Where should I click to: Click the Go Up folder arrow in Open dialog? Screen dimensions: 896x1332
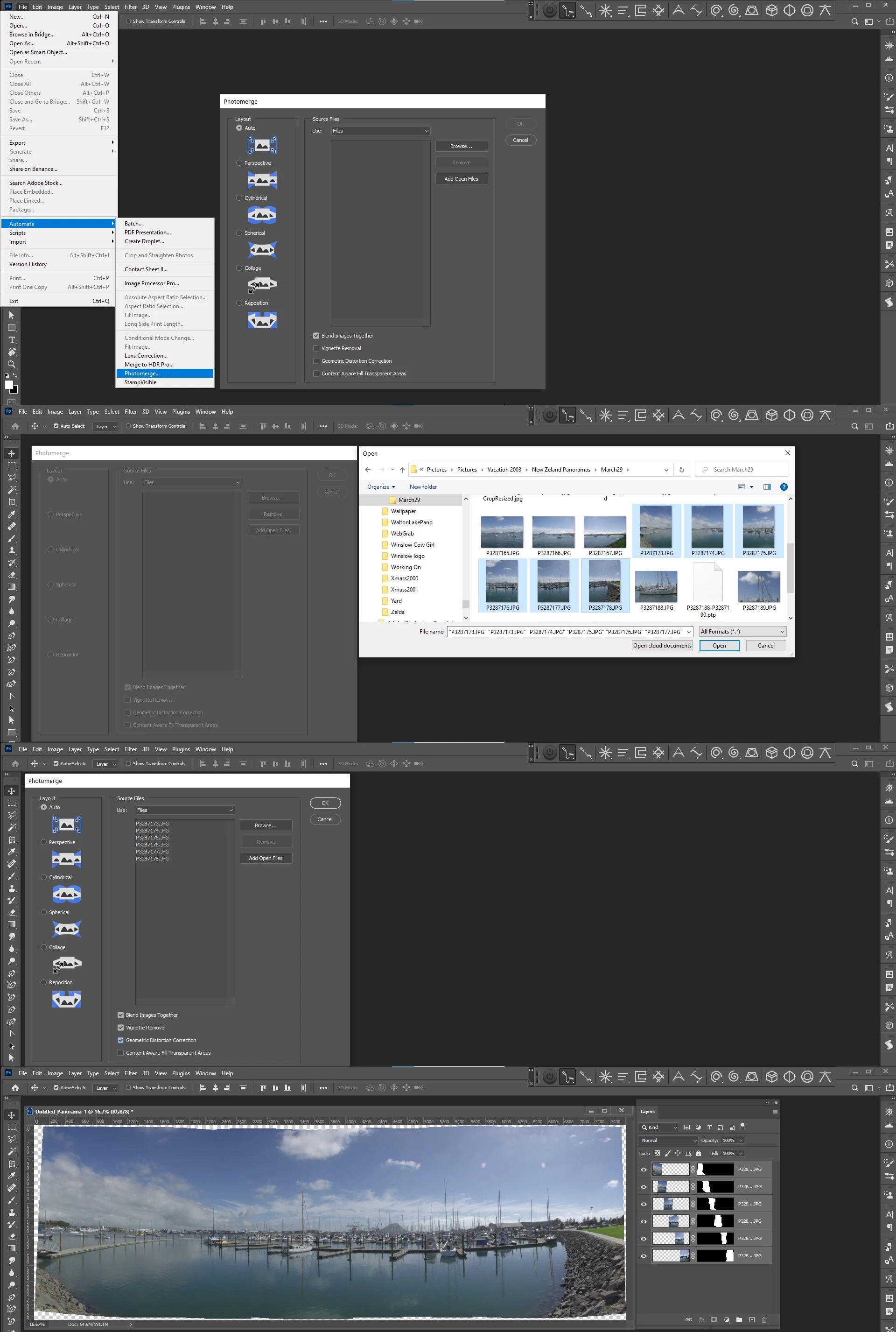pos(402,470)
